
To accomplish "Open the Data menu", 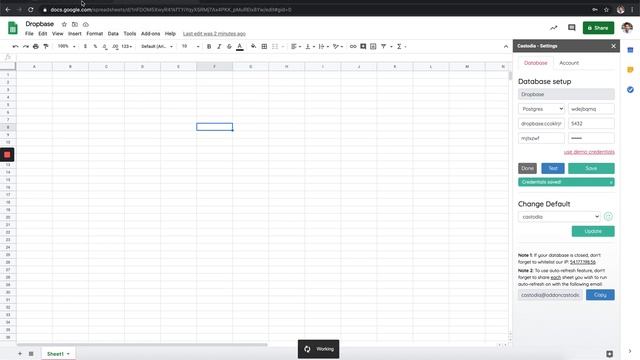I will tap(113, 34).
